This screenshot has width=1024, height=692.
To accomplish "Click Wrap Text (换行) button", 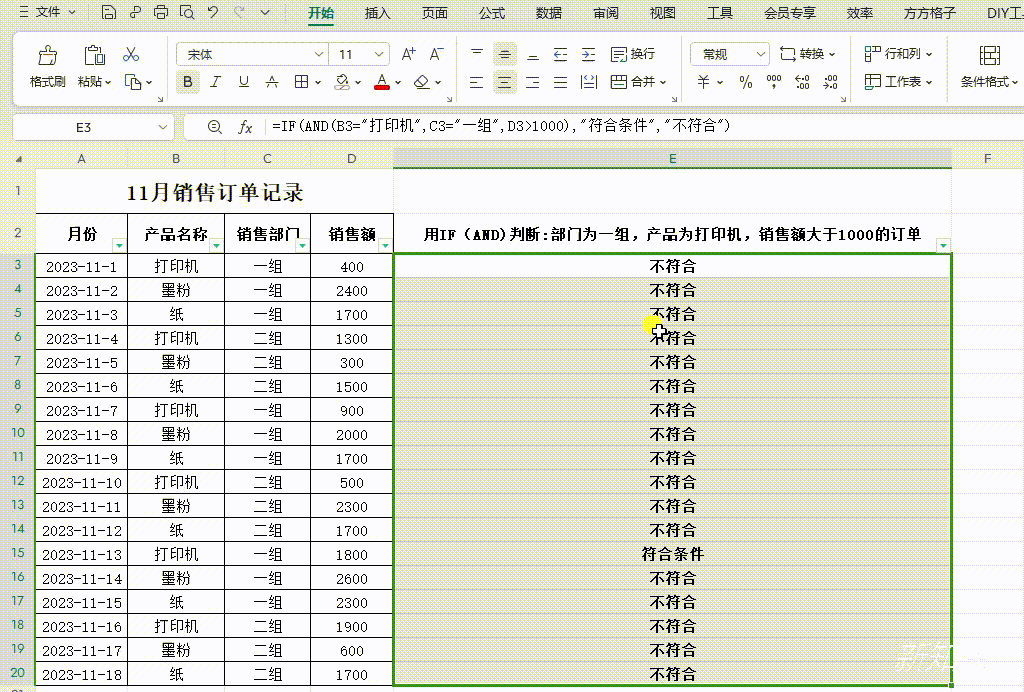I will coord(632,54).
